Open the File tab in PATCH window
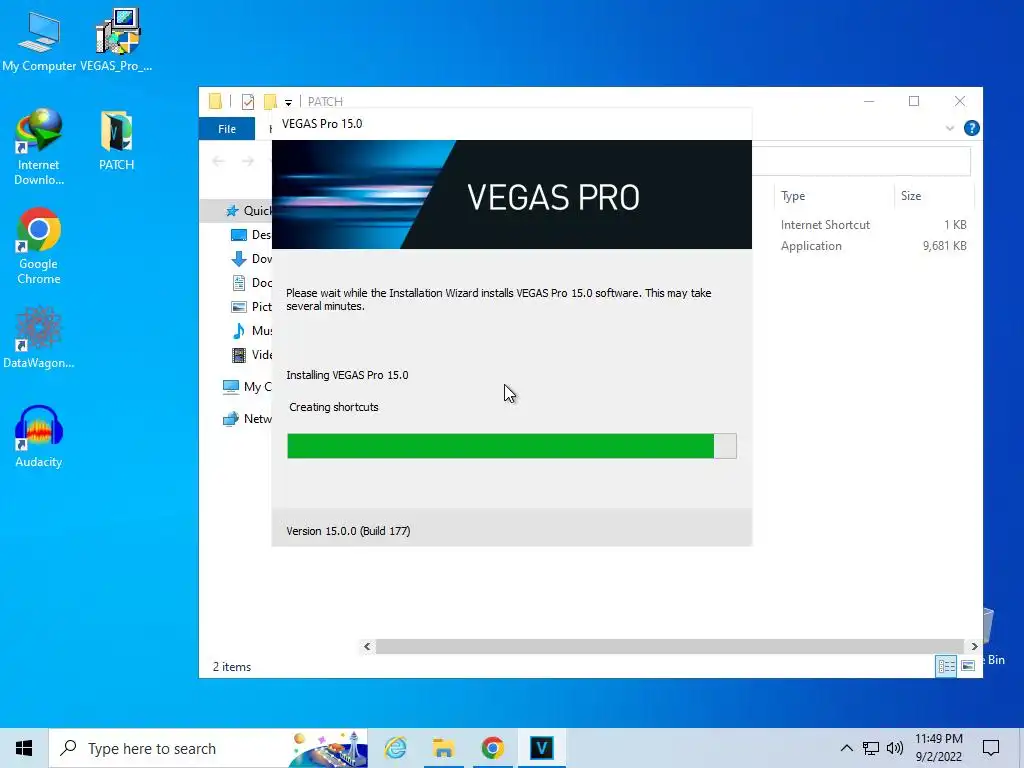This screenshot has height=768, width=1024. 227,129
